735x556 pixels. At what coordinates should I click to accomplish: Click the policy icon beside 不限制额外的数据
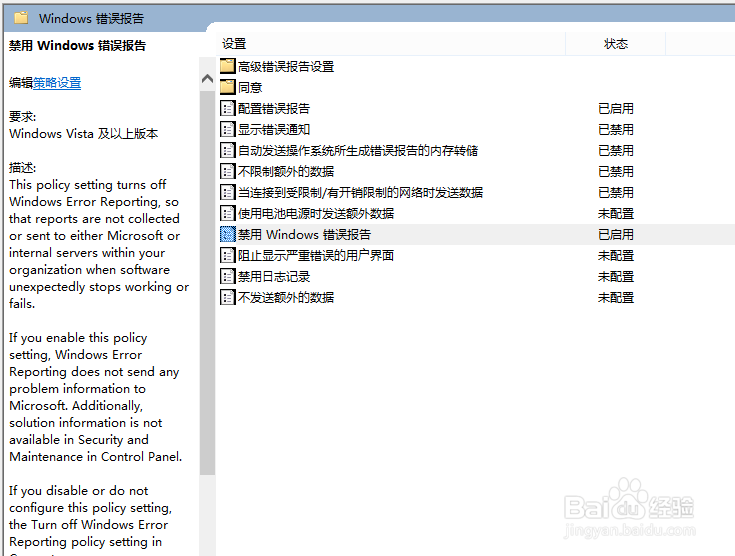point(227,171)
